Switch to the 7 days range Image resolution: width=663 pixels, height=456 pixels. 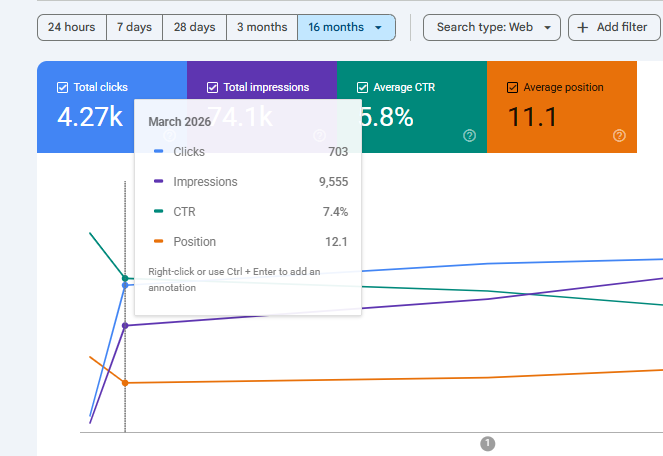[x=134, y=27]
